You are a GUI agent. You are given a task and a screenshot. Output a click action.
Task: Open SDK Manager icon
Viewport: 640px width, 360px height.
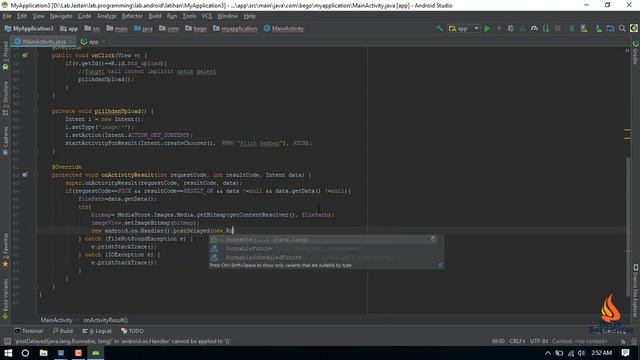pos(598,29)
